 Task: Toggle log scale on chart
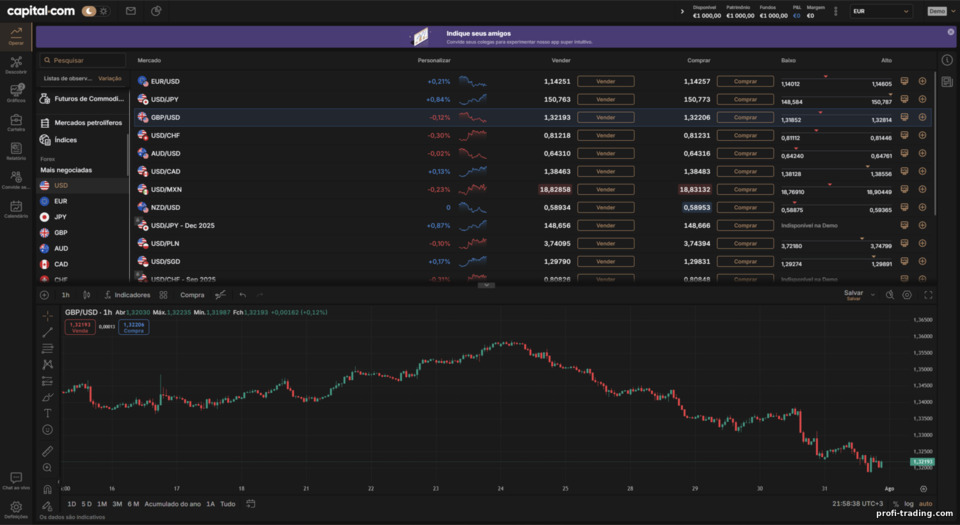click(x=909, y=504)
